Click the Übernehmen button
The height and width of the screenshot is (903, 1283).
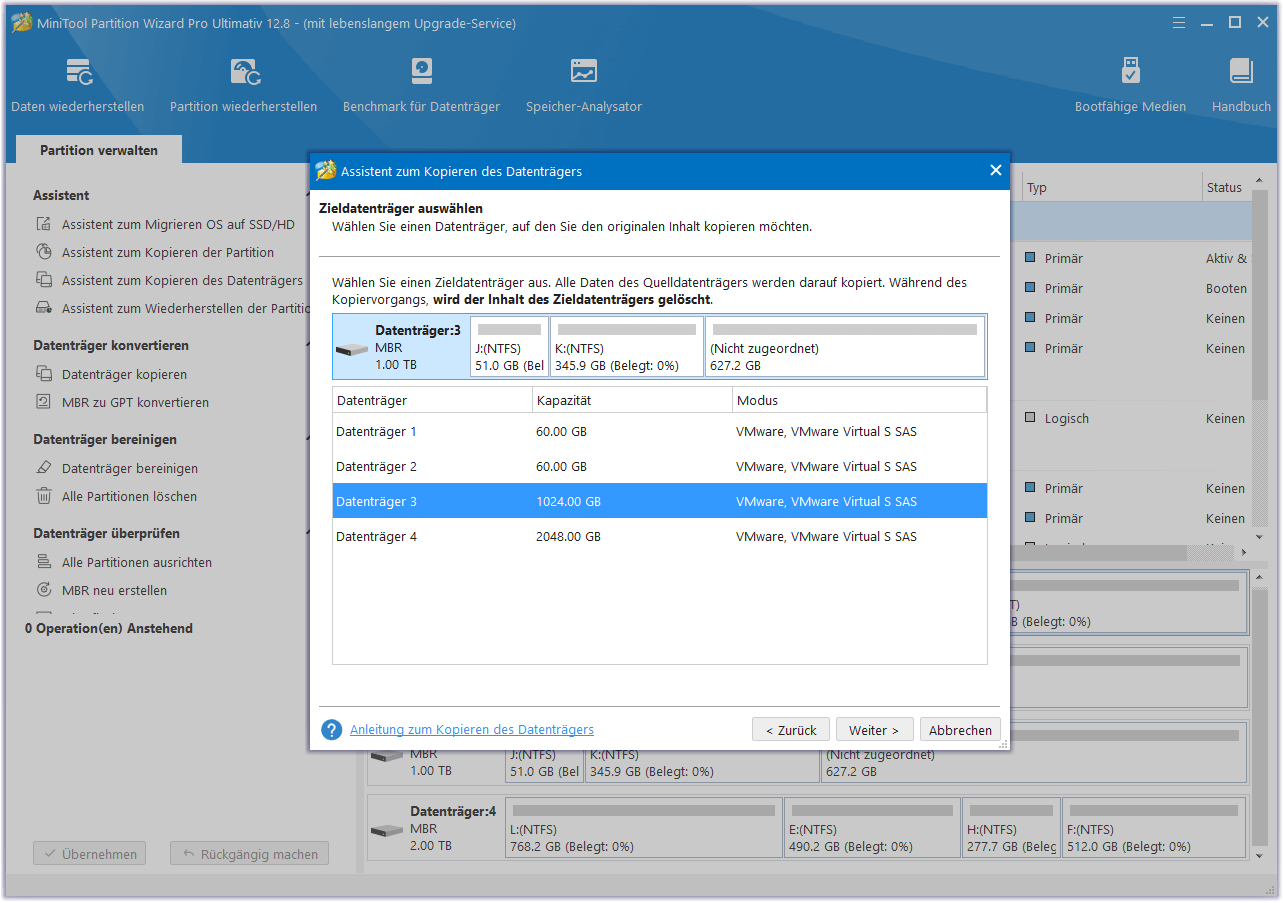click(89, 854)
